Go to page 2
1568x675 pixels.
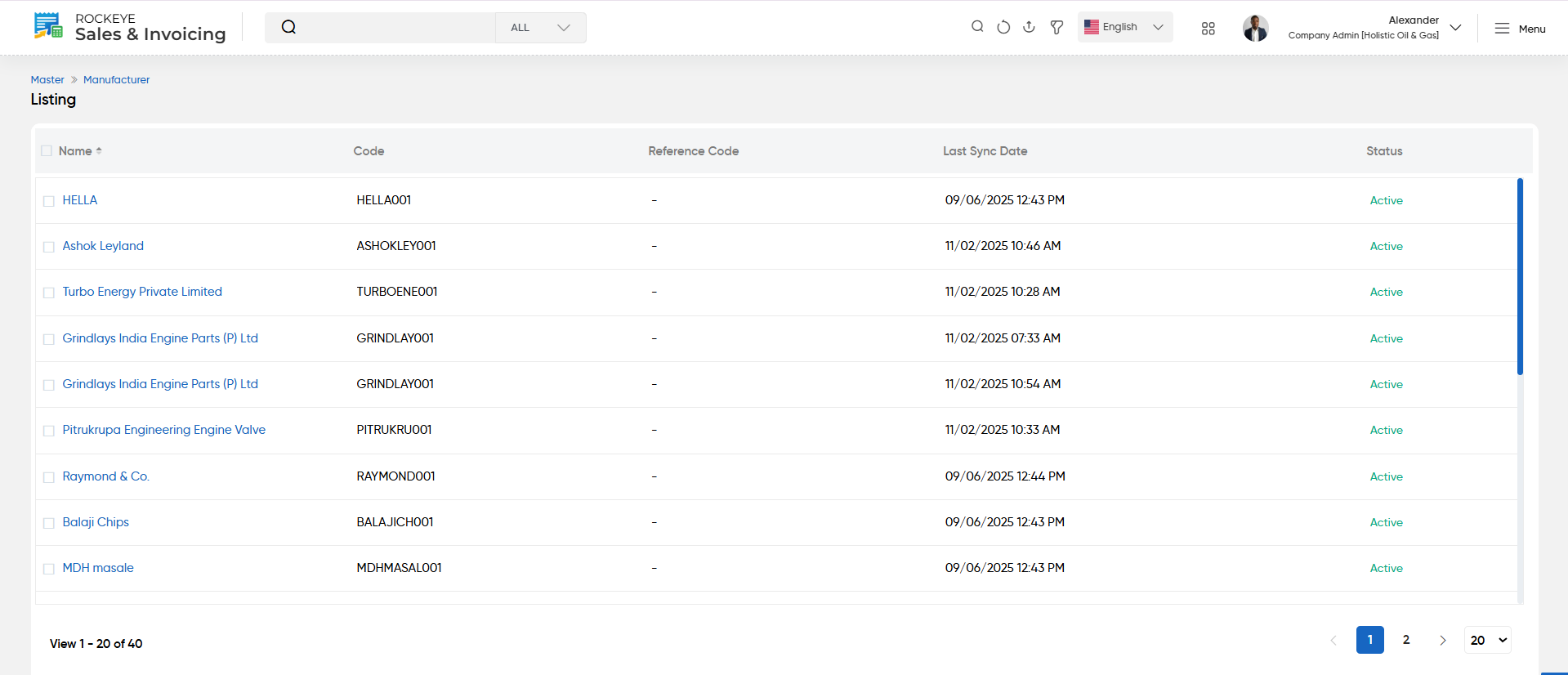(1406, 640)
